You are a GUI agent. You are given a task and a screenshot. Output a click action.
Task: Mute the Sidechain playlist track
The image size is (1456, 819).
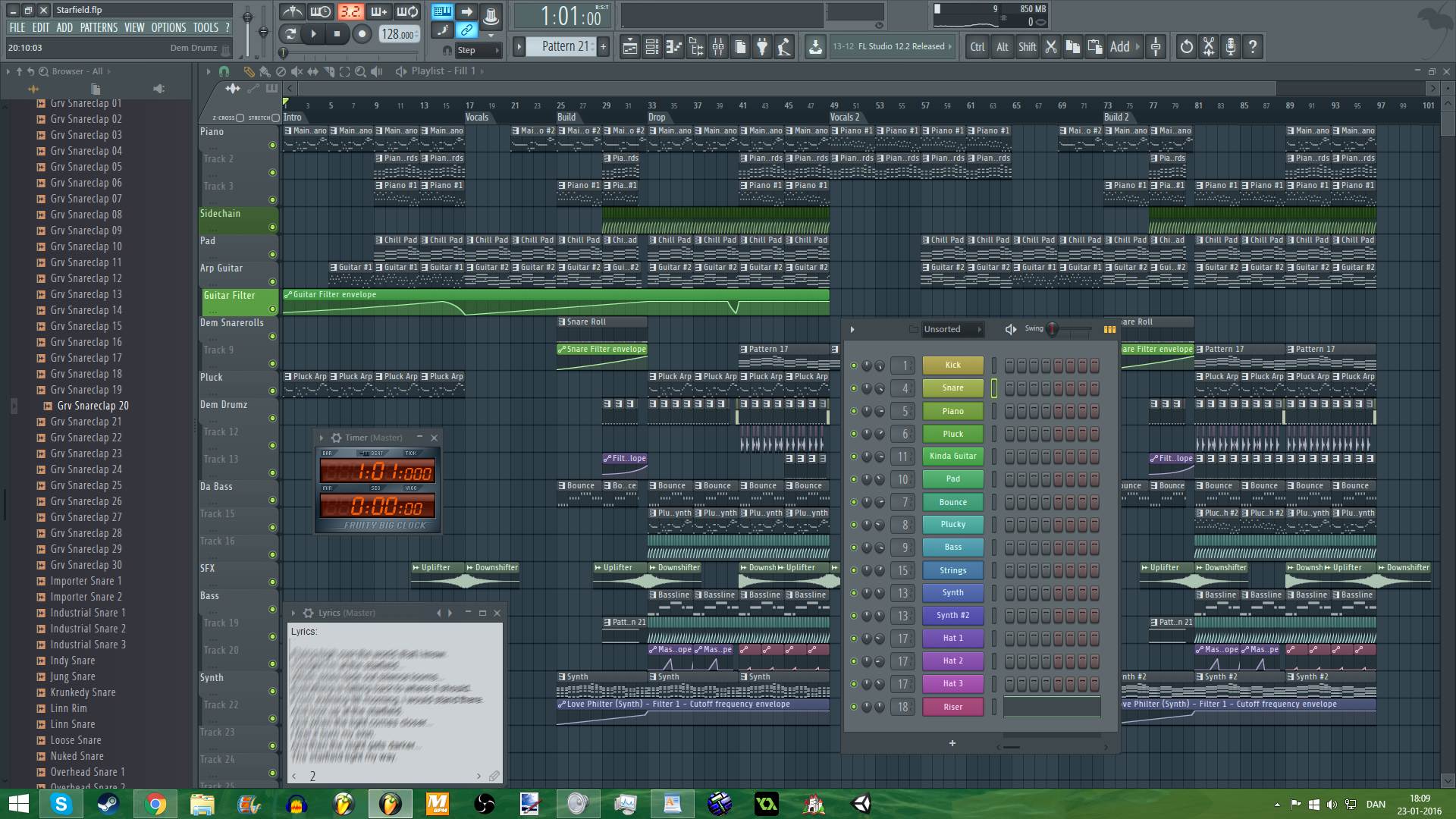[x=272, y=227]
